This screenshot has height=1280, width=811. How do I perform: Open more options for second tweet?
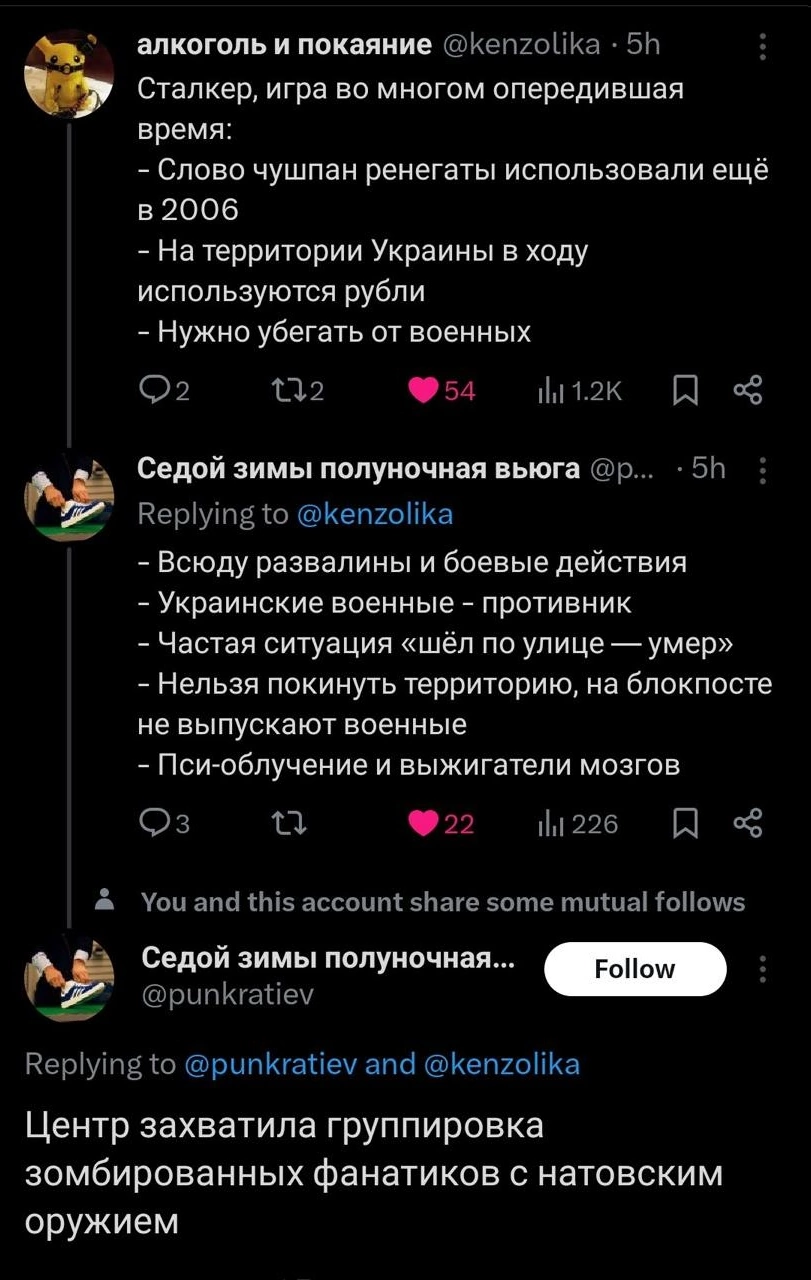[764, 470]
